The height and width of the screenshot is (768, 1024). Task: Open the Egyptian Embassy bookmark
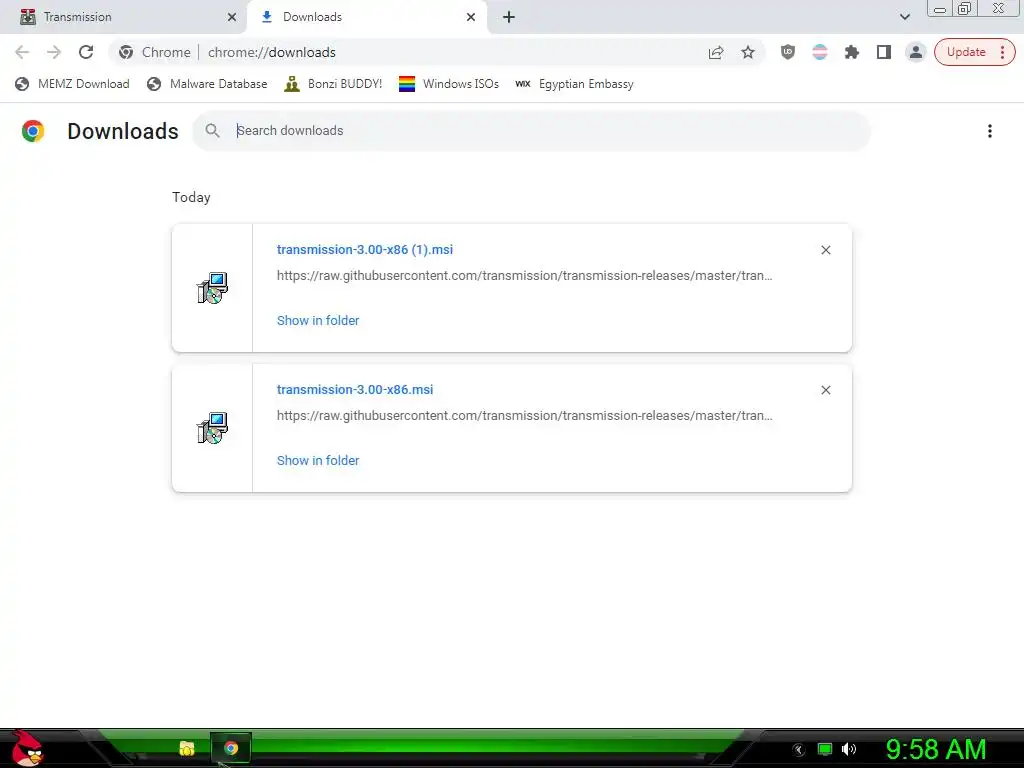[574, 84]
